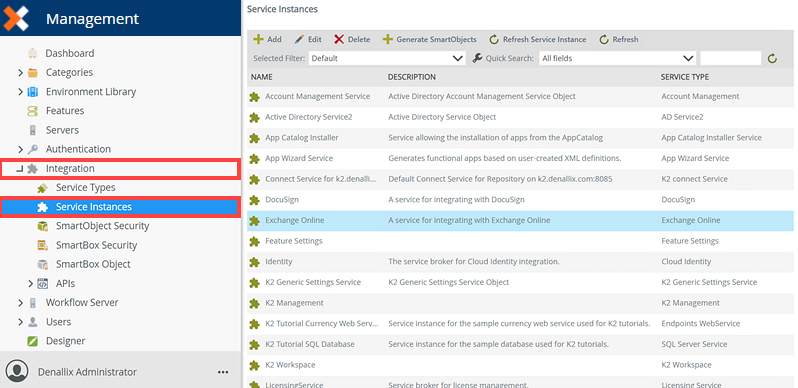Click the Identity row puzzle icon
Screen dimensions: 798x388
pos(254,262)
